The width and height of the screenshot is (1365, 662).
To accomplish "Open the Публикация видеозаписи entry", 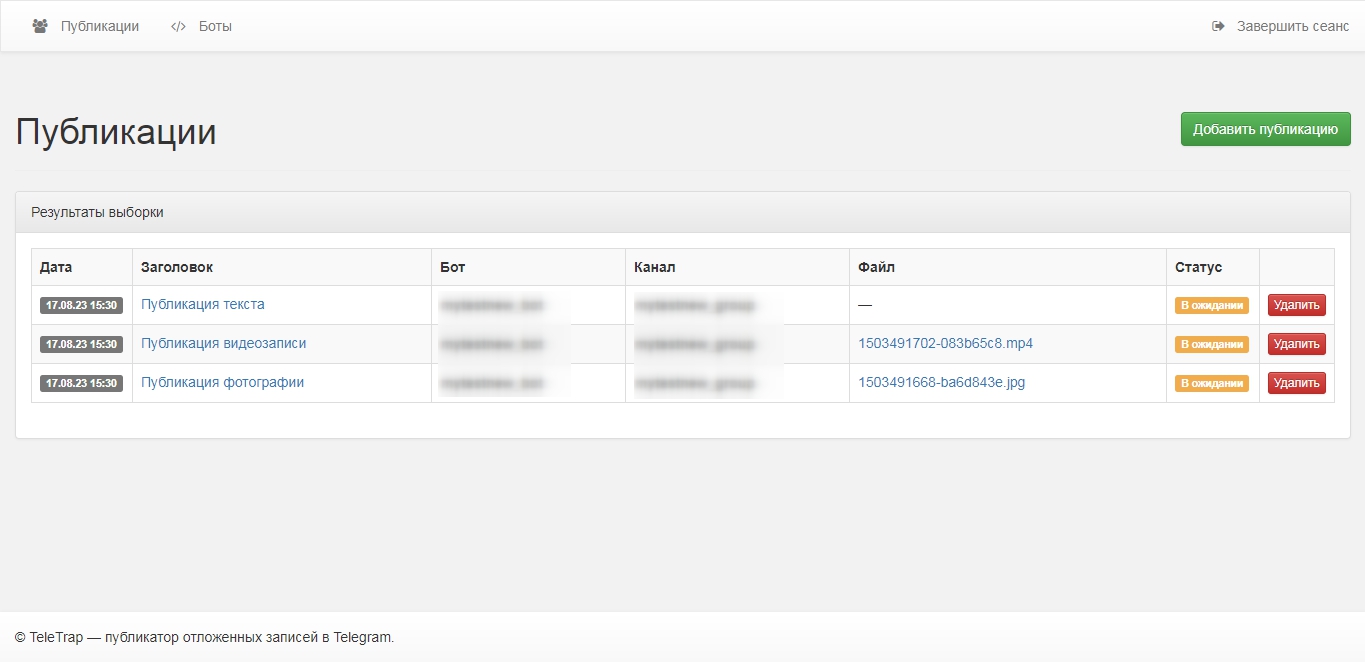I will click(224, 343).
